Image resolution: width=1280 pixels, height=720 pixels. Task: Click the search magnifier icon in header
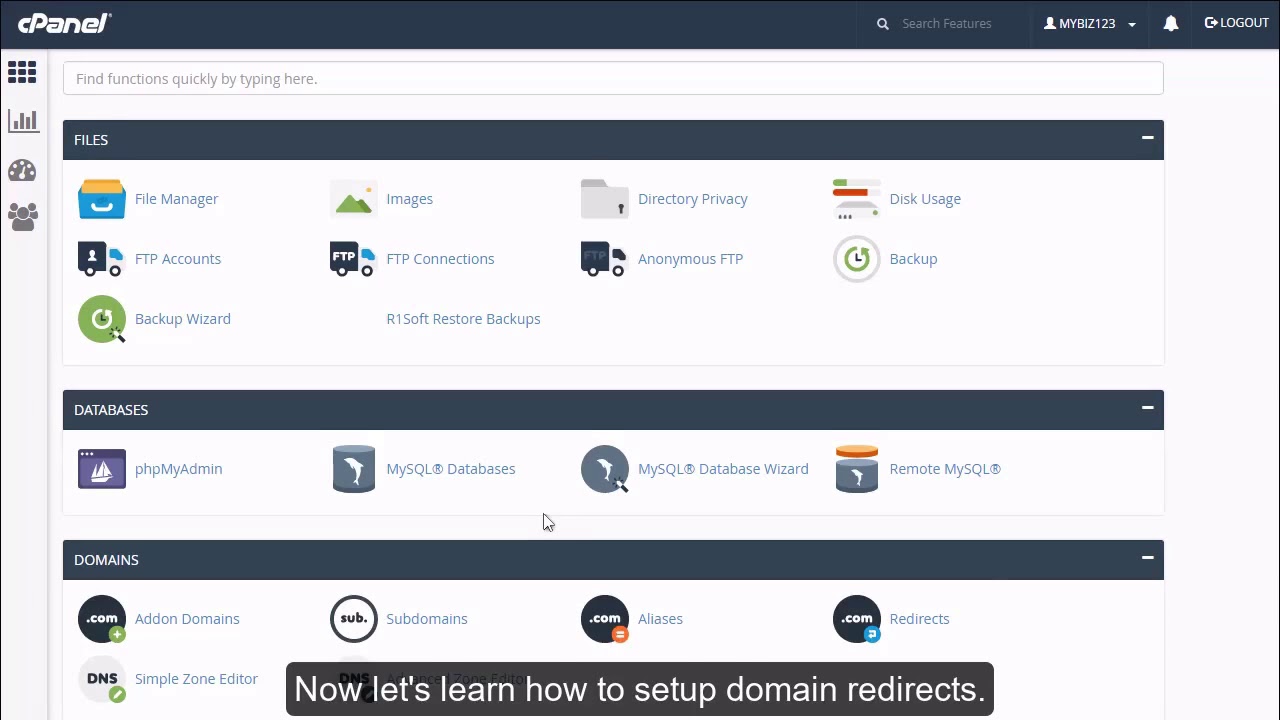883,24
